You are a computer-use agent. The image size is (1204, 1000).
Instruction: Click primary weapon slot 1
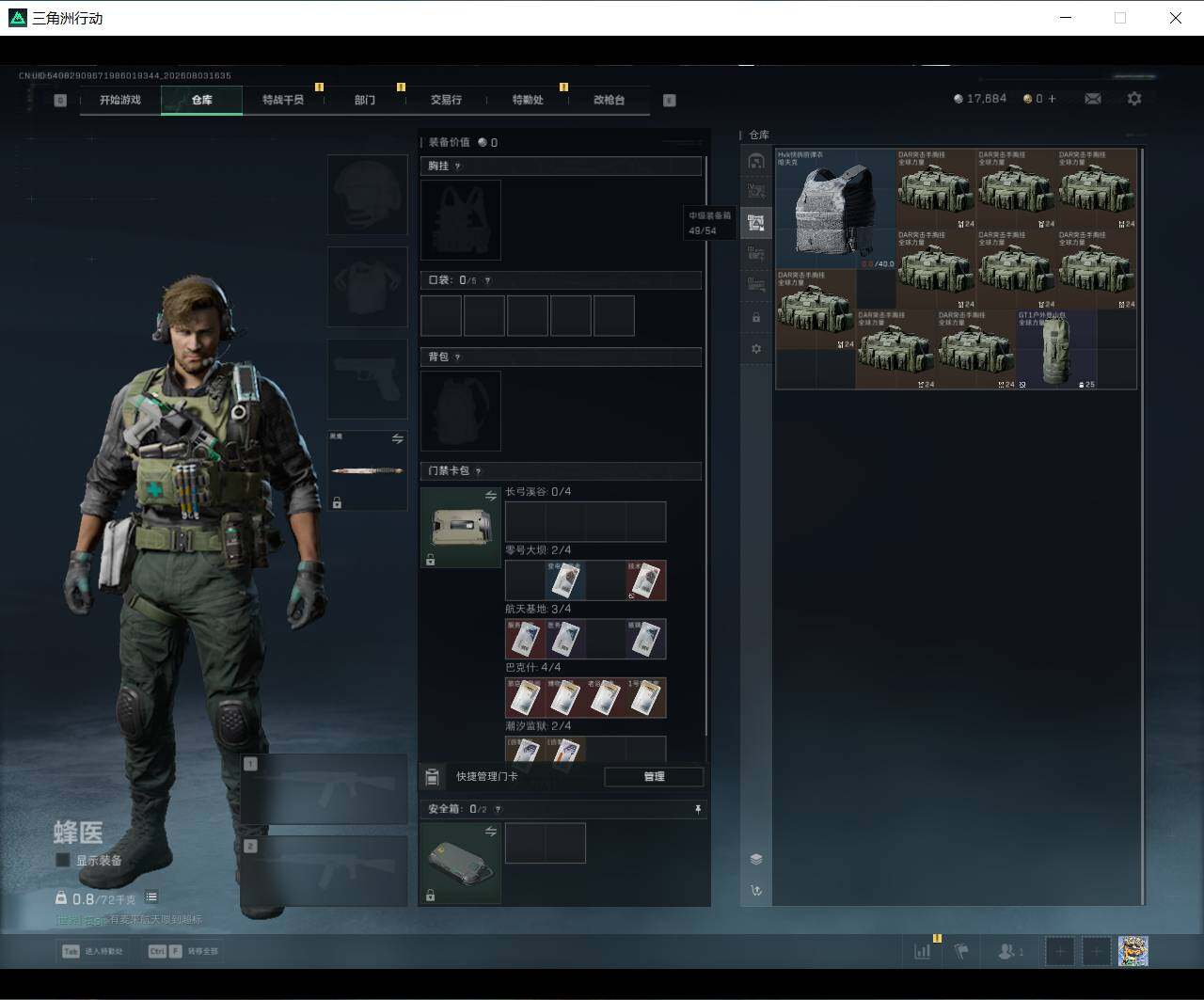pos(325,789)
